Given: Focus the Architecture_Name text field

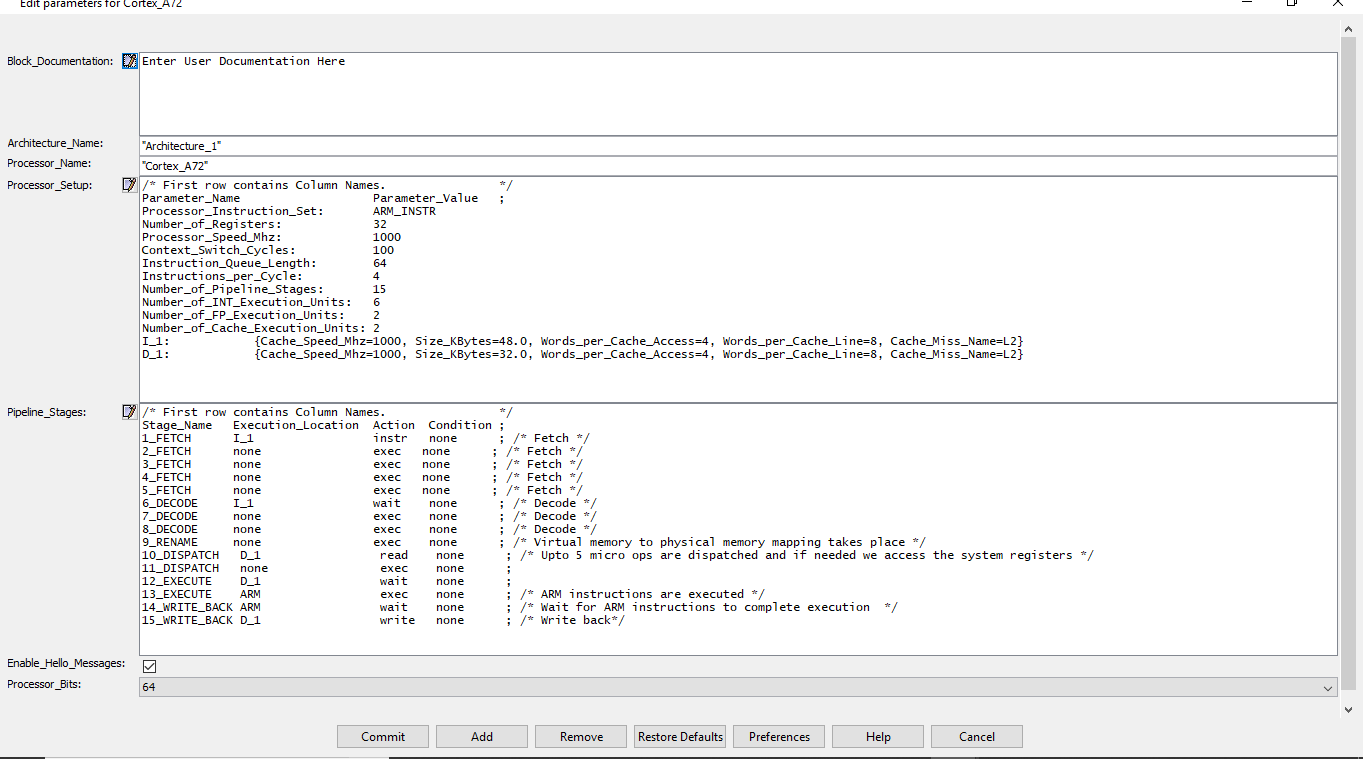Looking at the screenshot, I should (x=738, y=146).
